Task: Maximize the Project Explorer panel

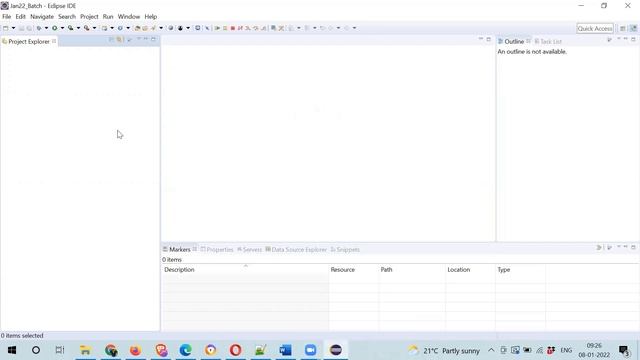Action: (153, 40)
